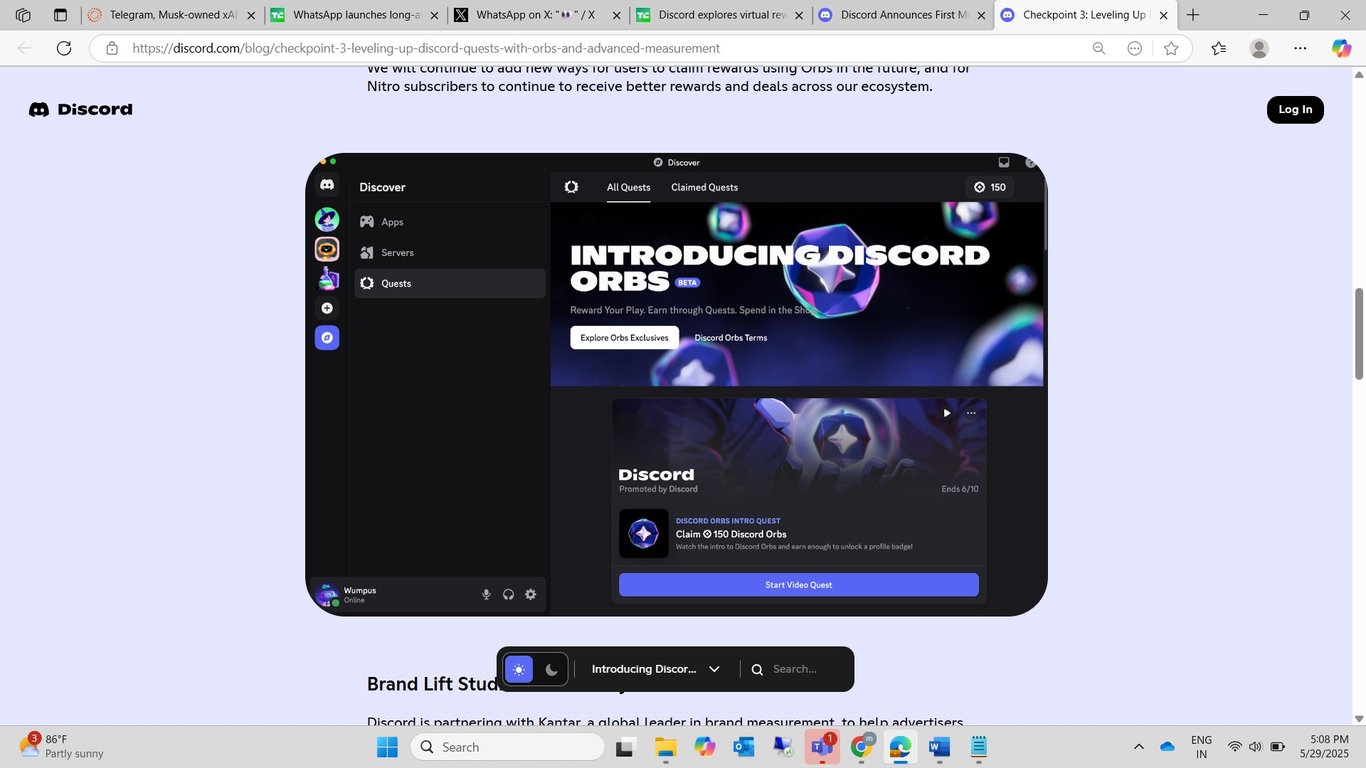The height and width of the screenshot is (768, 1366).
Task: Click the Discord home icon in screenshot
Action: tap(327, 185)
